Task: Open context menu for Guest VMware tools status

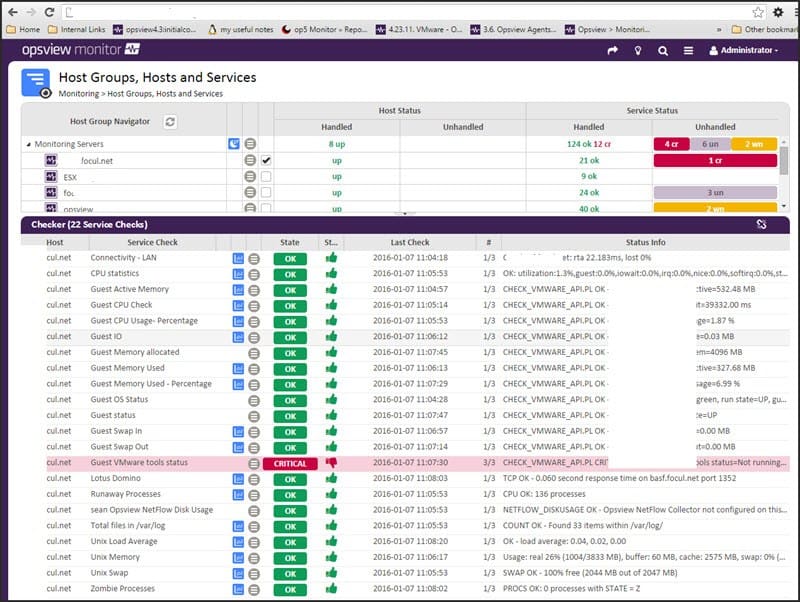Action: click(254, 464)
